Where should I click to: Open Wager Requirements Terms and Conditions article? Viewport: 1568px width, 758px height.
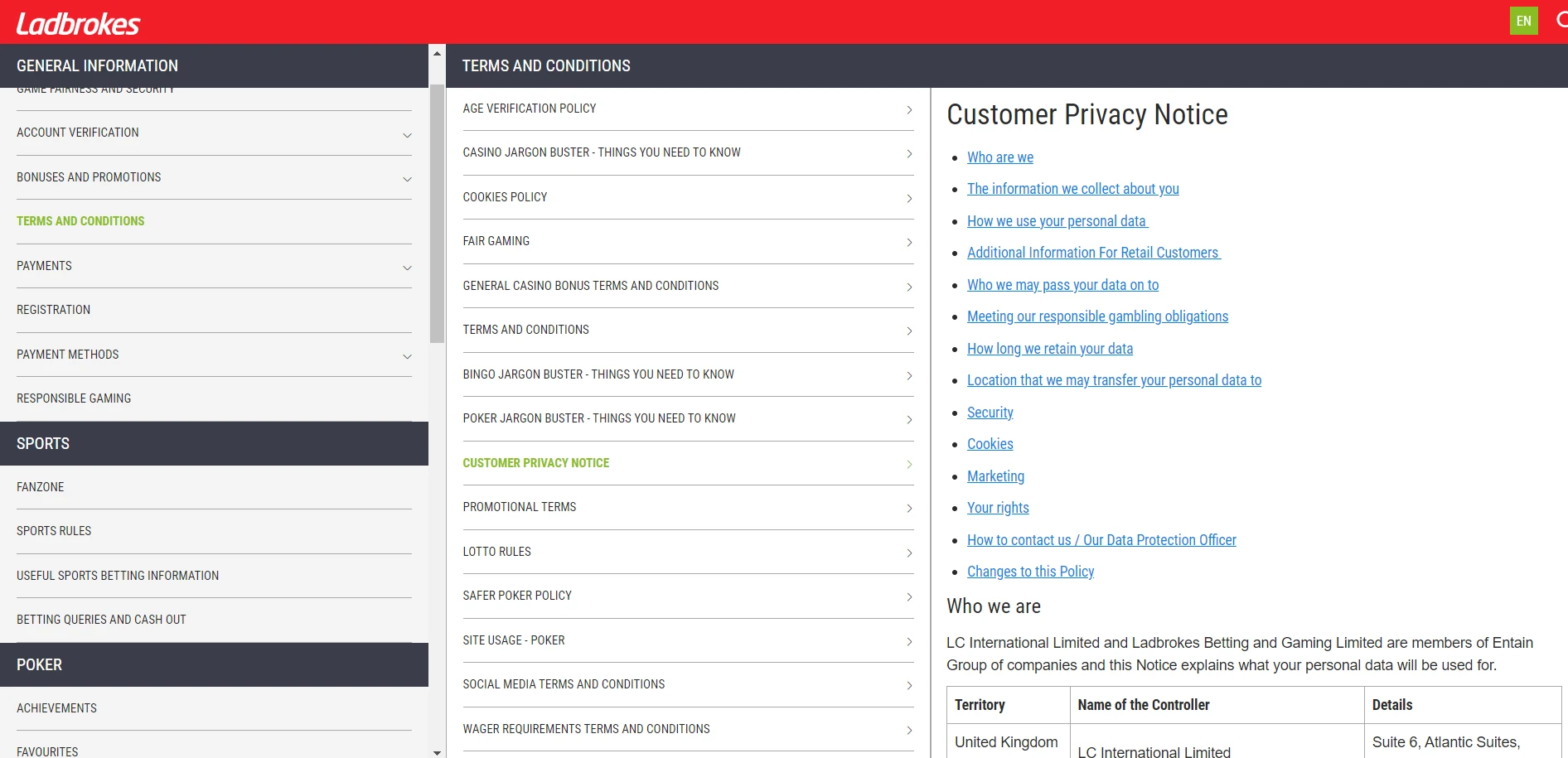point(688,729)
